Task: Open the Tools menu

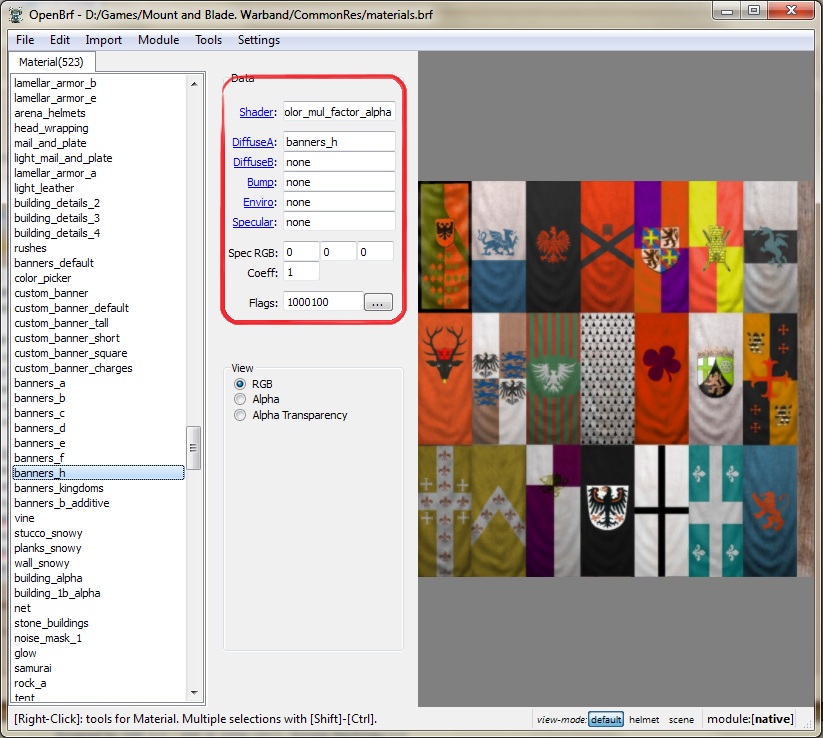Action: pos(208,40)
